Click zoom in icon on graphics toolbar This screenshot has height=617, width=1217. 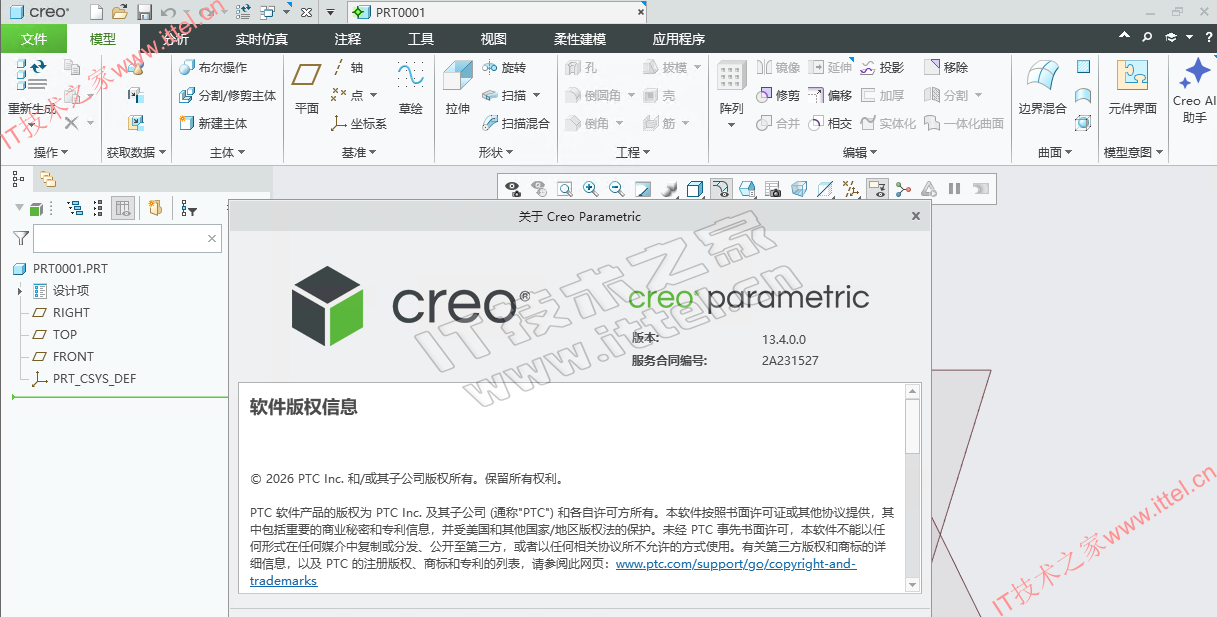click(590, 188)
